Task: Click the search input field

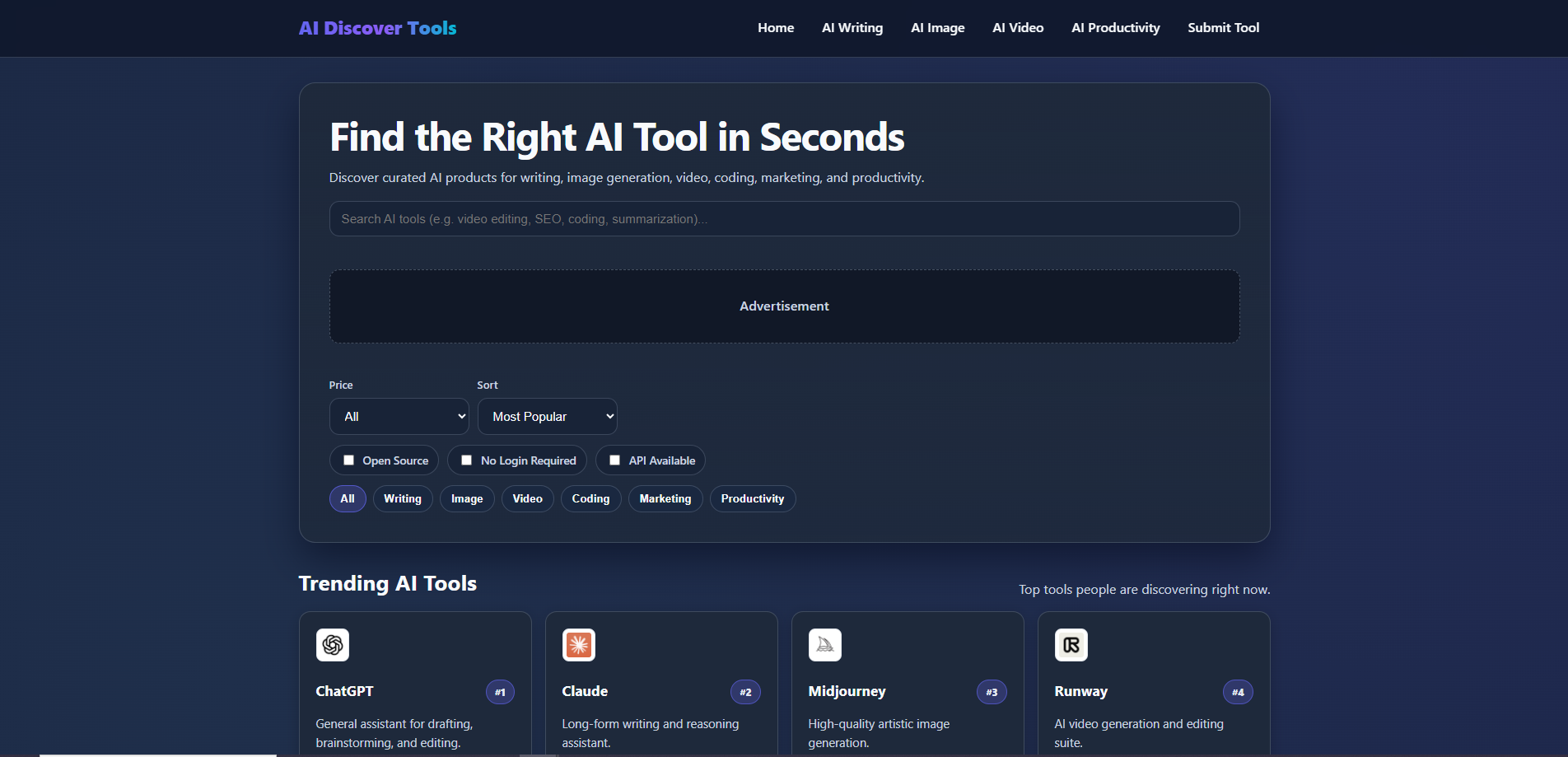Action: 783,218
